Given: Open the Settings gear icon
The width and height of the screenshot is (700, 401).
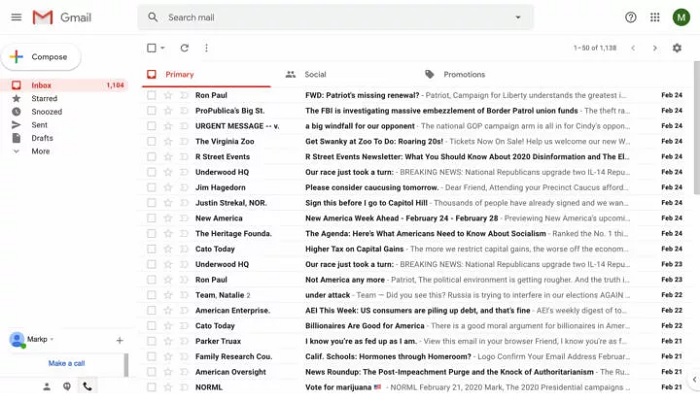Looking at the screenshot, I should pyautogui.click(x=677, y=48).
